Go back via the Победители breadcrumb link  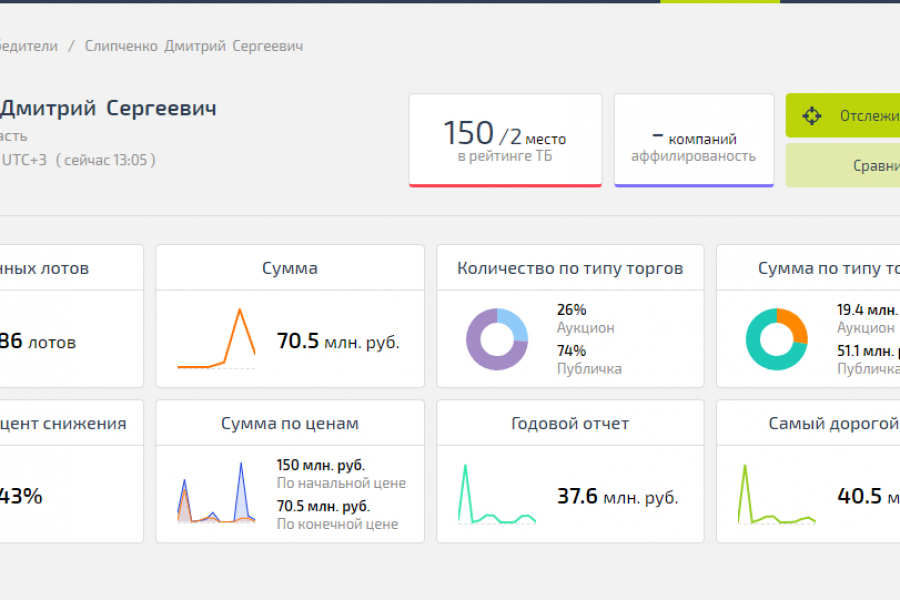tap(29, 46)
